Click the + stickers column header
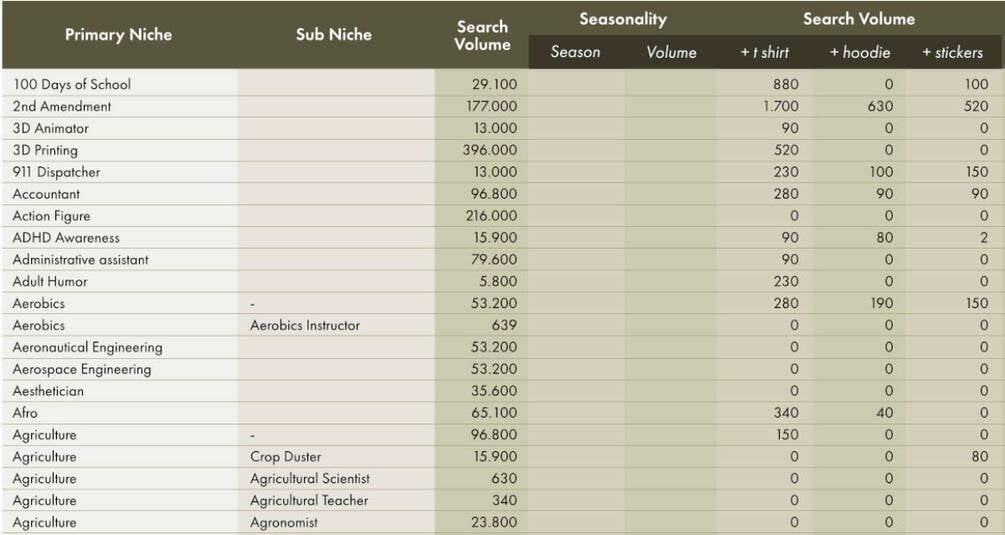 pos(952,52)
